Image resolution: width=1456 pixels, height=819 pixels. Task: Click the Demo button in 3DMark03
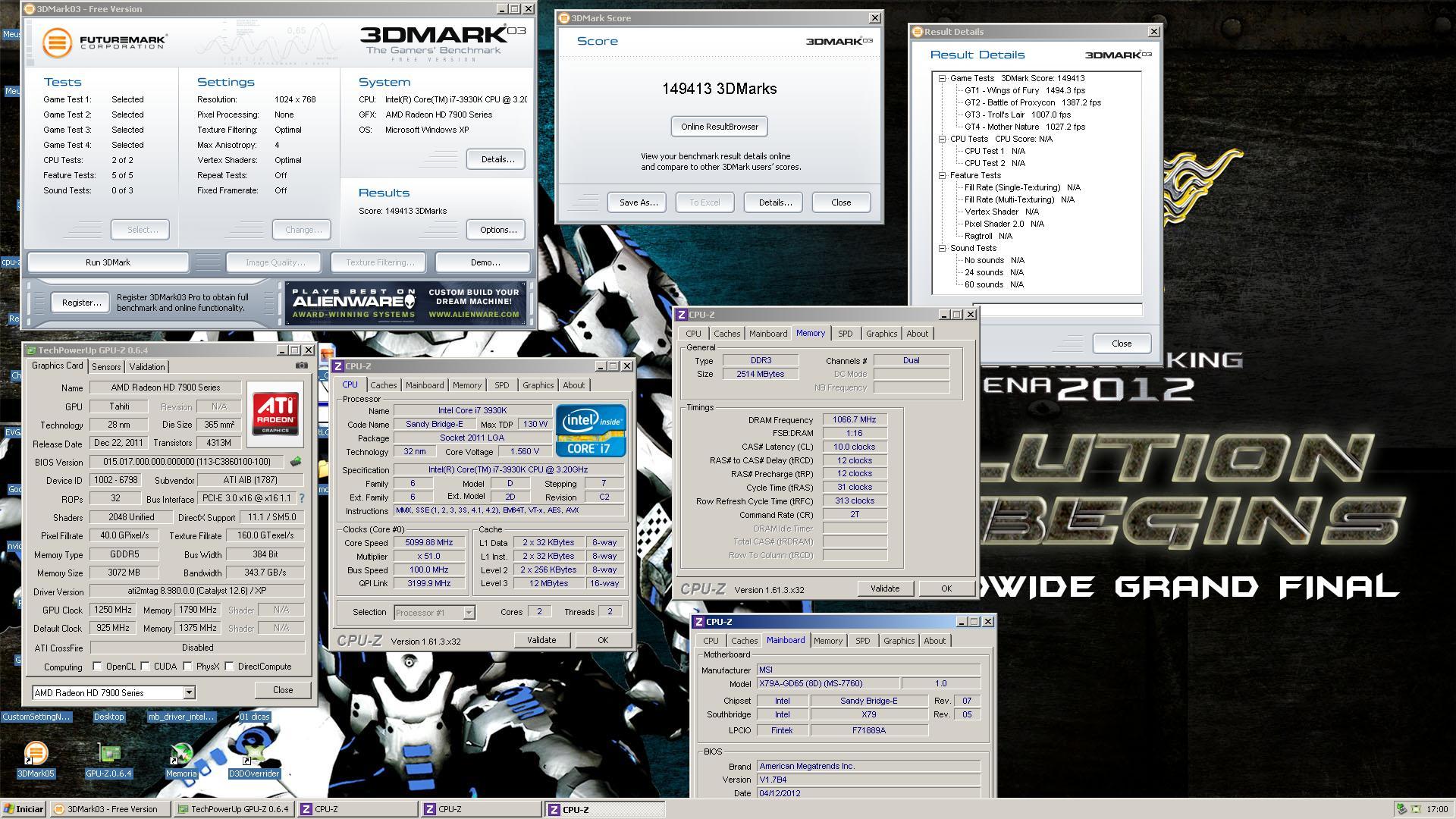485,262
